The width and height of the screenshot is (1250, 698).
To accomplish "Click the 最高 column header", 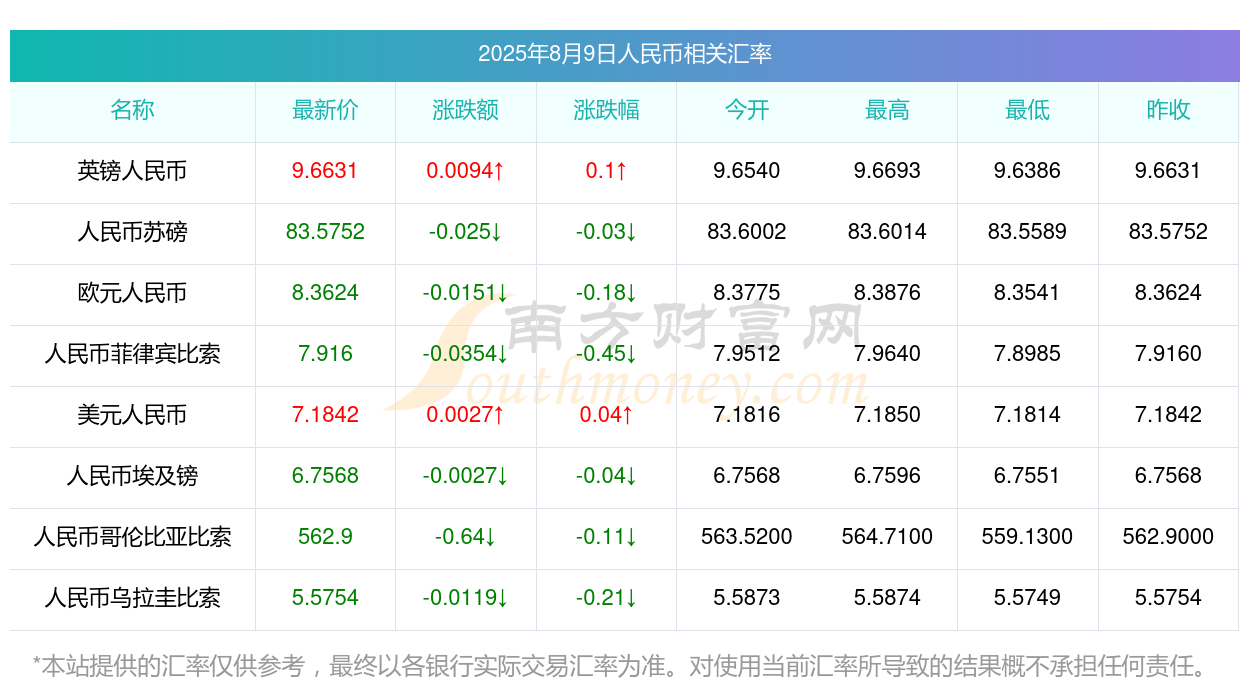I will pyautogui.click(x=887, y=110).
